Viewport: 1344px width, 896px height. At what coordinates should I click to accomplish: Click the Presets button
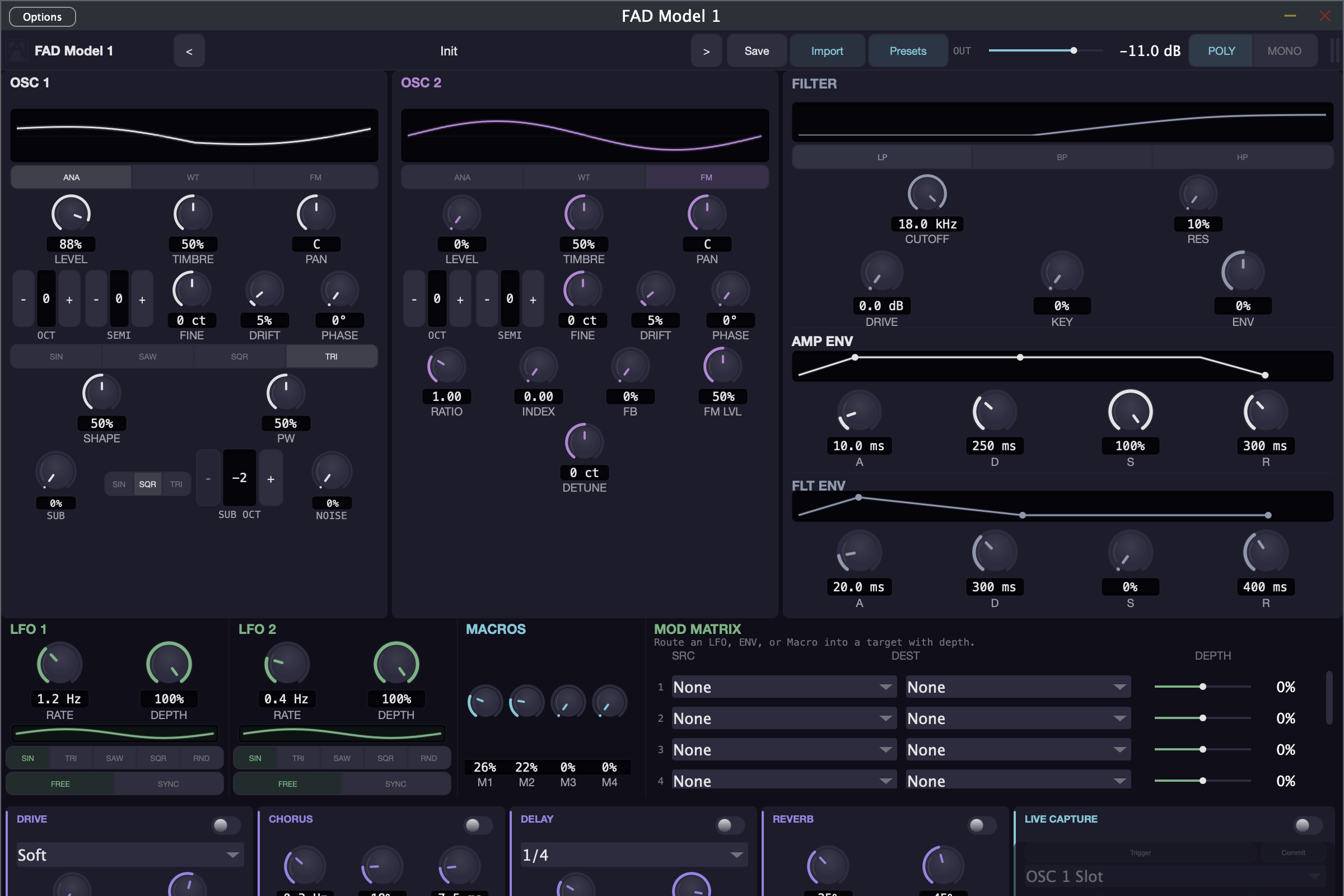pos(907,52)
